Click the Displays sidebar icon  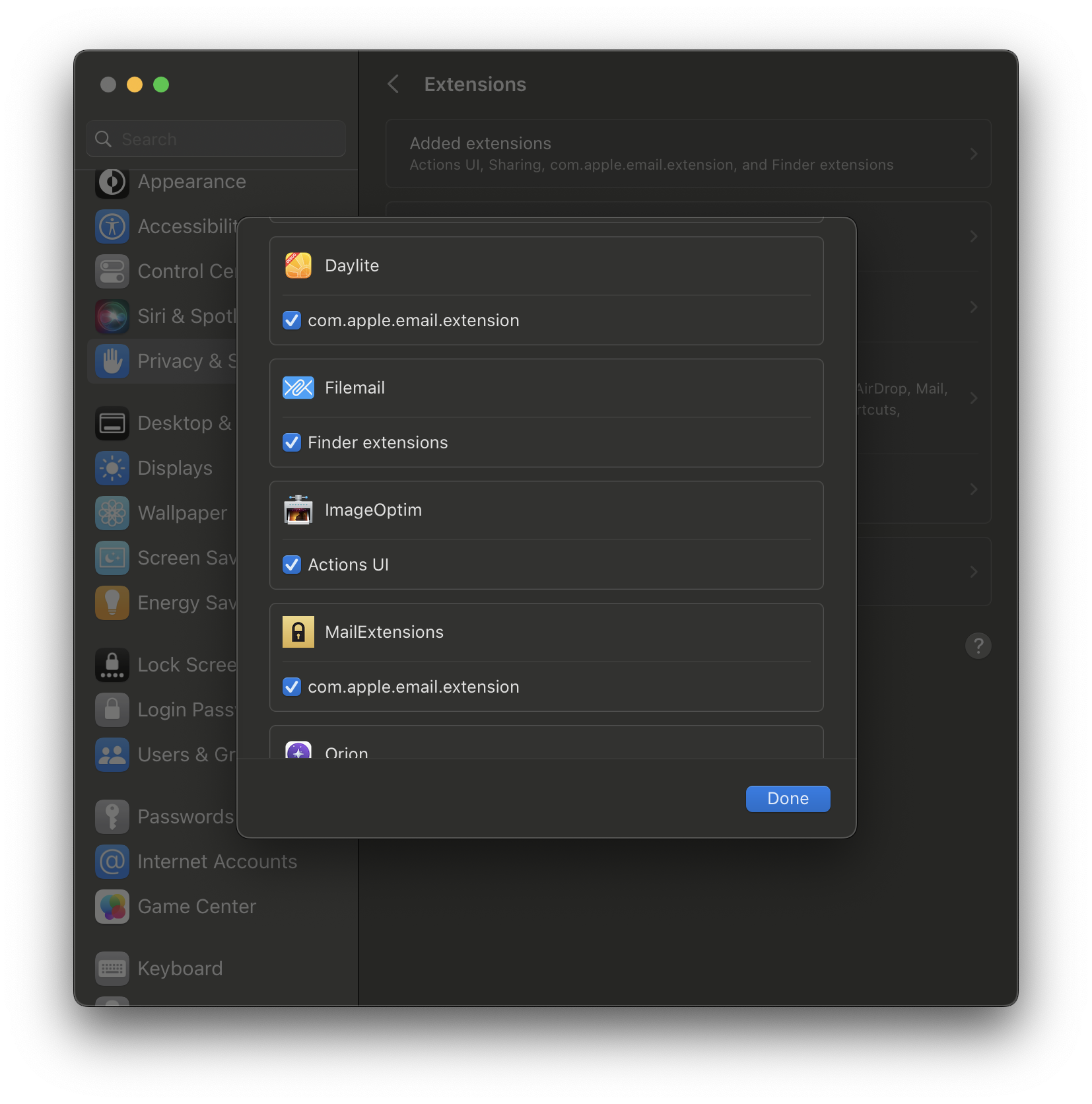pyautogui.click(x=112, y=468)
